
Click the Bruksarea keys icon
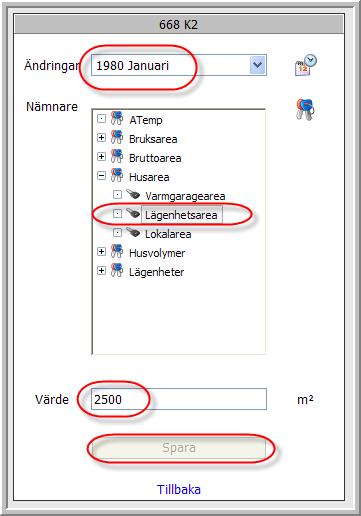tap(117, 137)
